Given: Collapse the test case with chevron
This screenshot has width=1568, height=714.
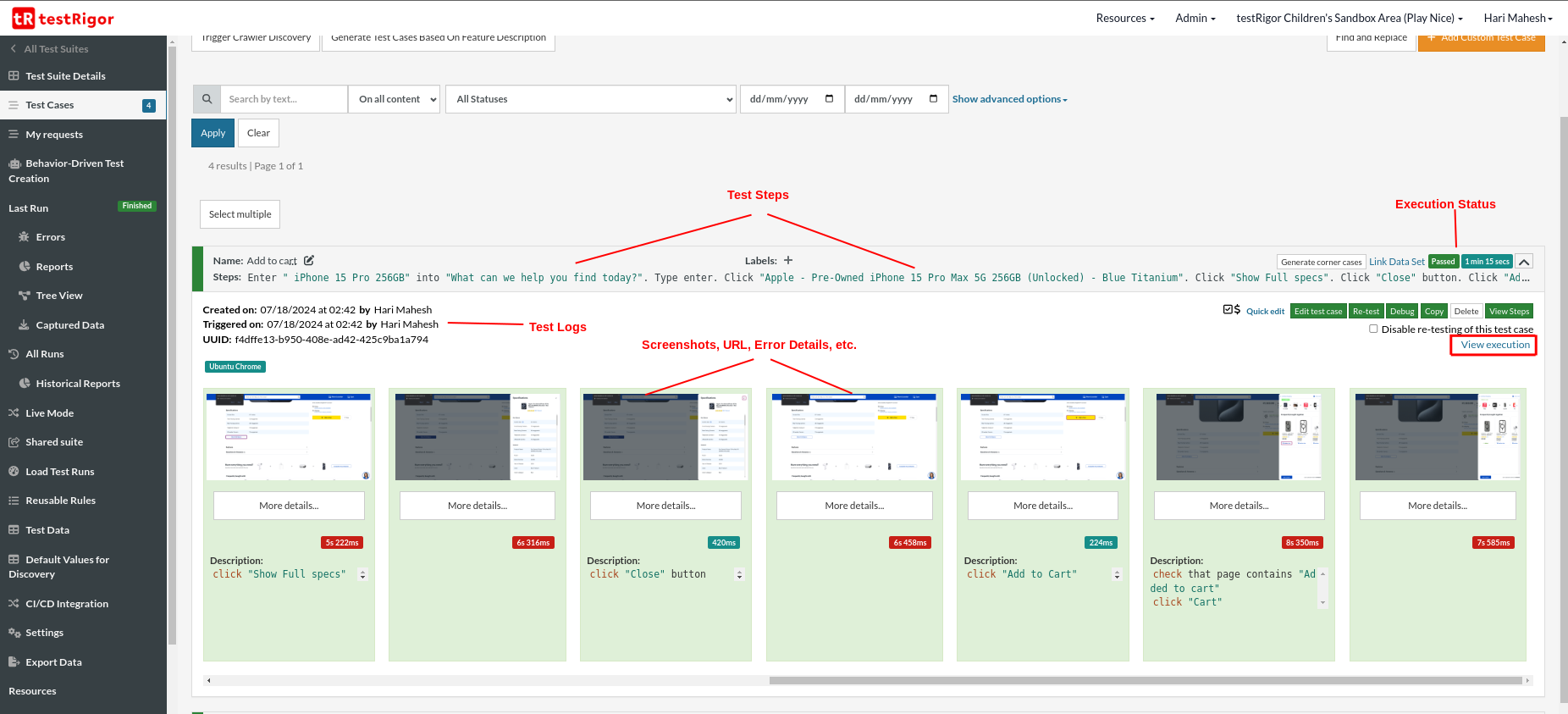Looking at the screenshot, I should (x=1523, y=262).
